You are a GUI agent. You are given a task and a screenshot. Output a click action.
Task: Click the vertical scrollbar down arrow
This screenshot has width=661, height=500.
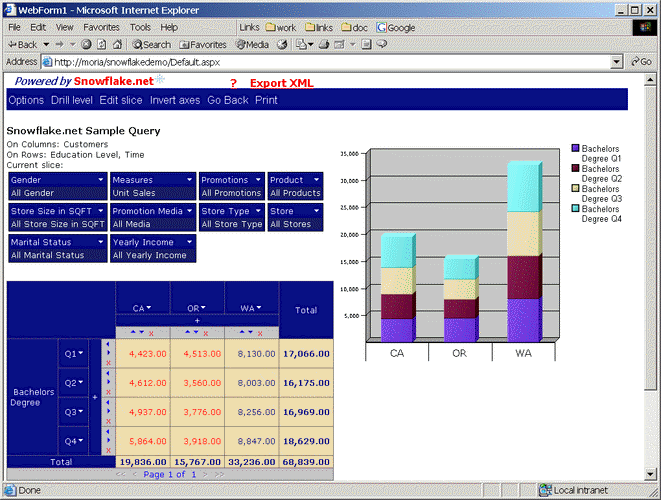tap(650, 474)
